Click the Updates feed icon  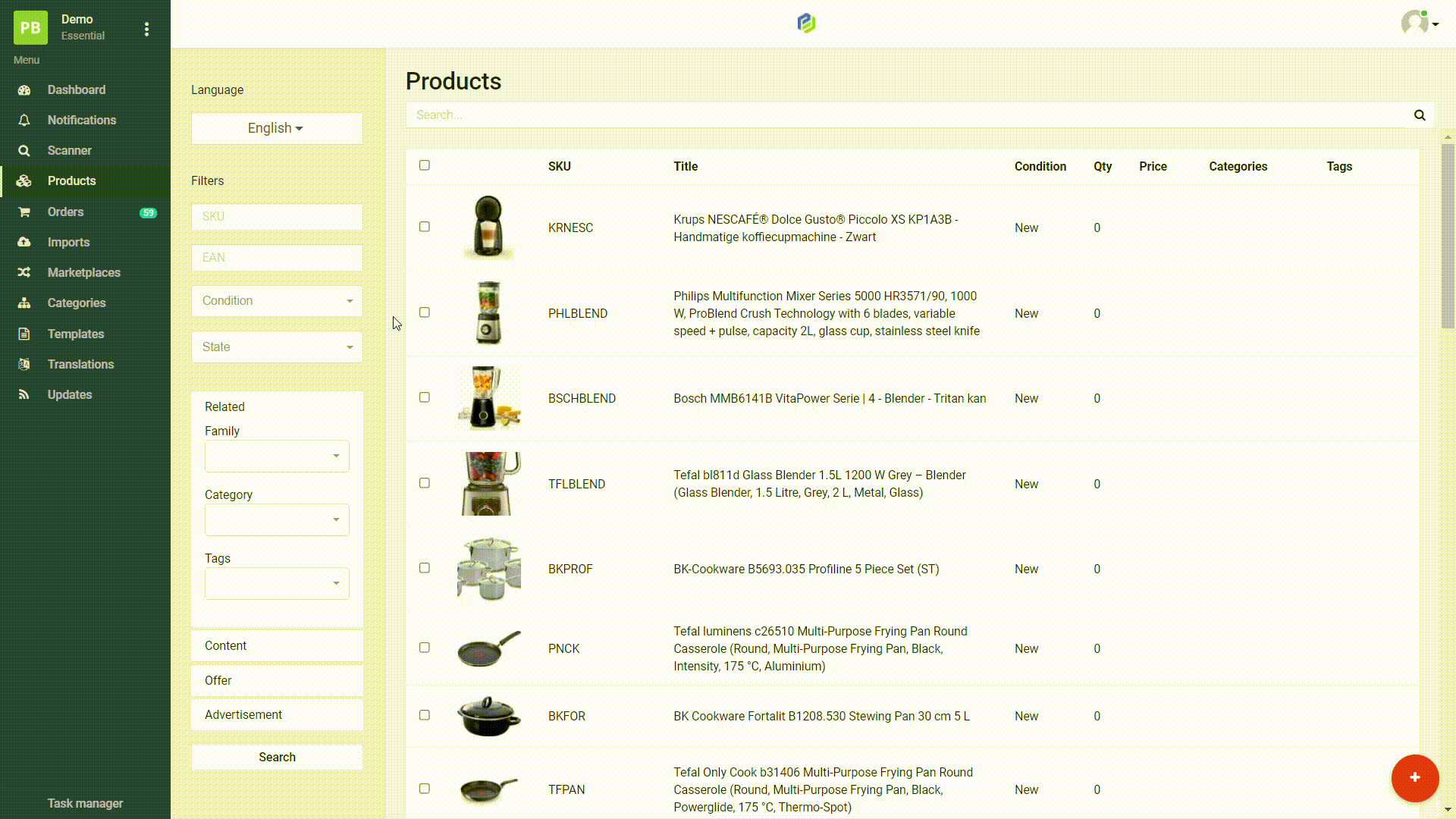(24, 394)
